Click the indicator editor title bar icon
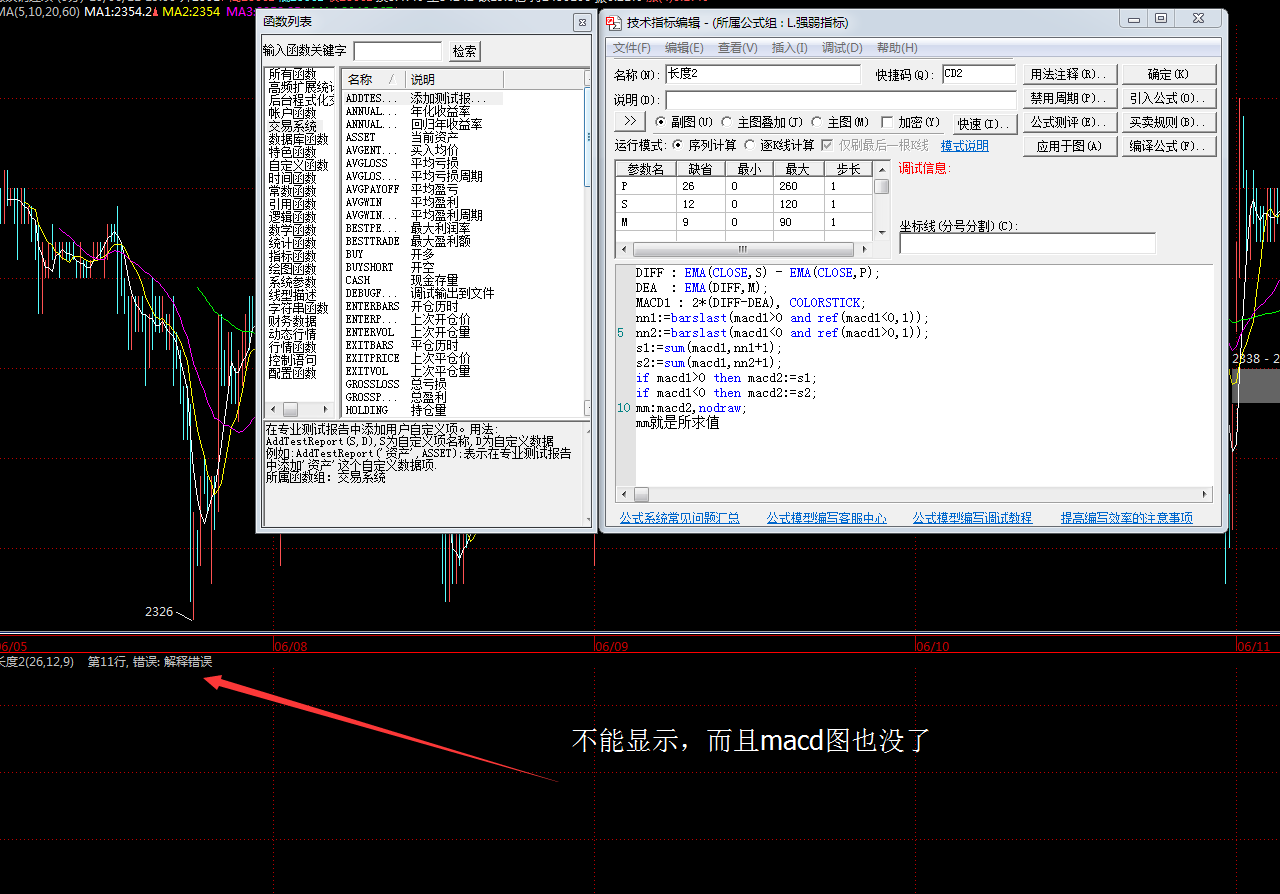This screenshot has width=1280, height=894. 614,22
